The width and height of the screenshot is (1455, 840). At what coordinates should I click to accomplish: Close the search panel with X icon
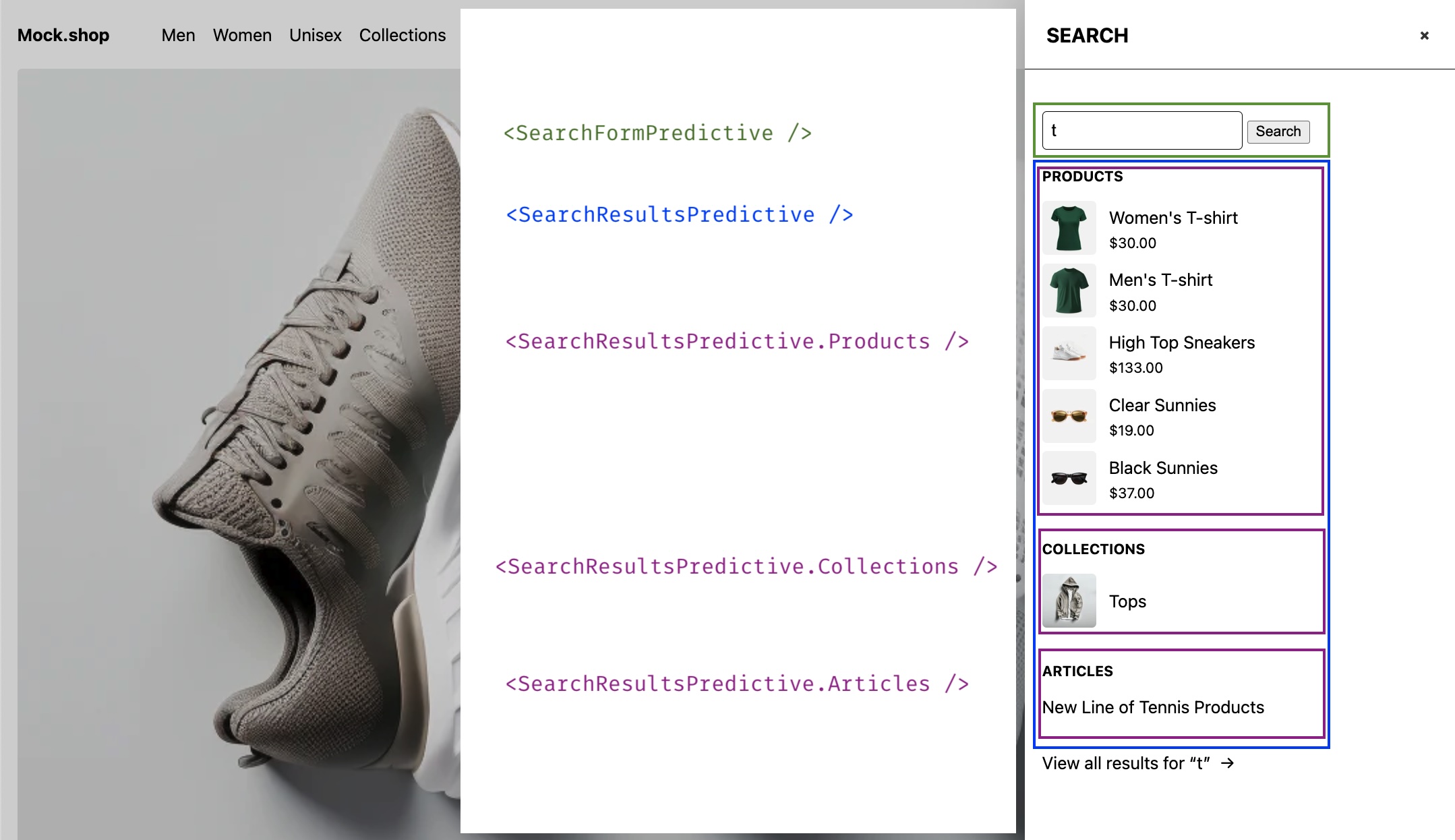click(x=1424, y=36)
